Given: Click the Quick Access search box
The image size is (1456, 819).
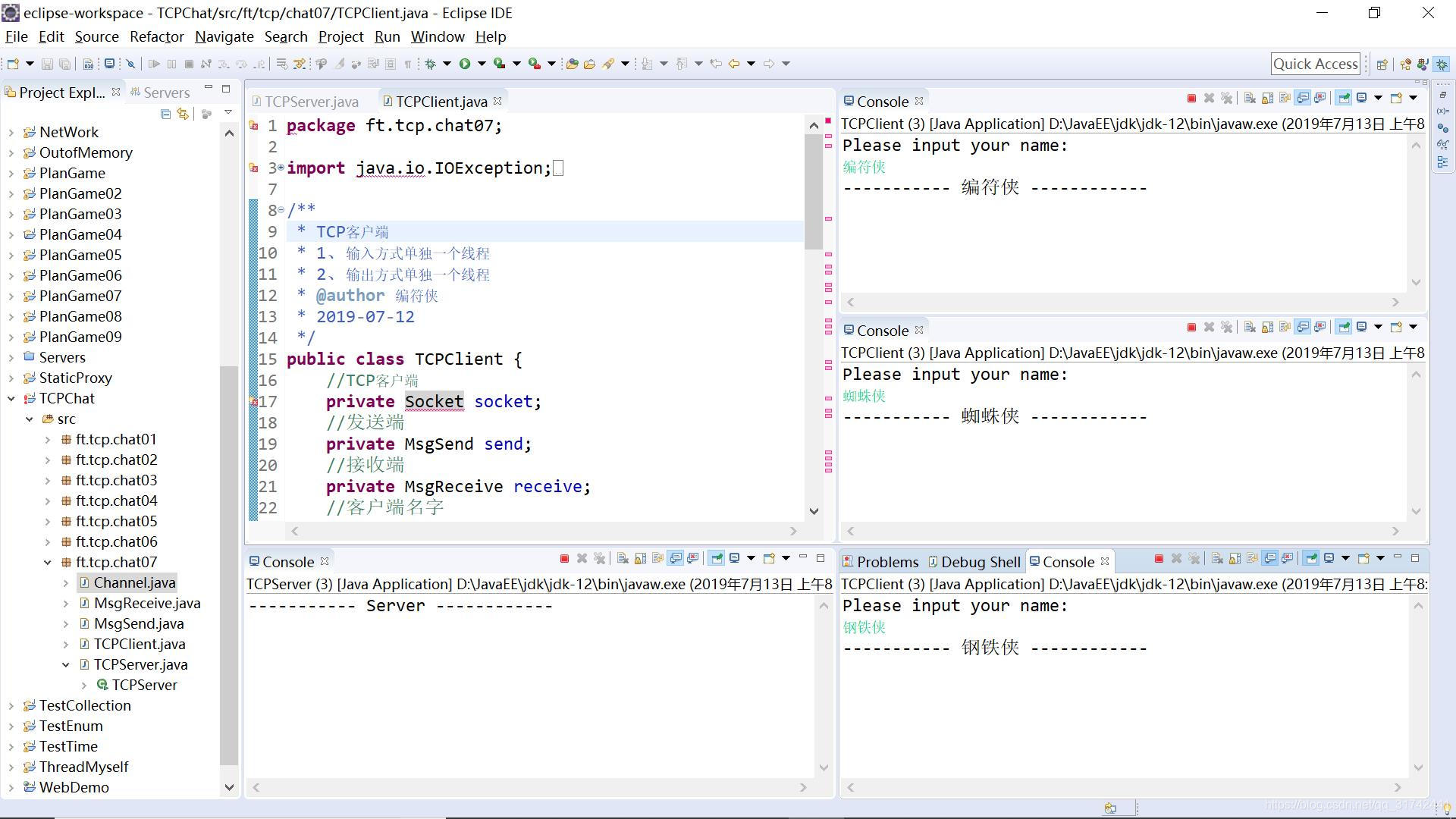Looking at the screenshot, I should point(1315,64).
